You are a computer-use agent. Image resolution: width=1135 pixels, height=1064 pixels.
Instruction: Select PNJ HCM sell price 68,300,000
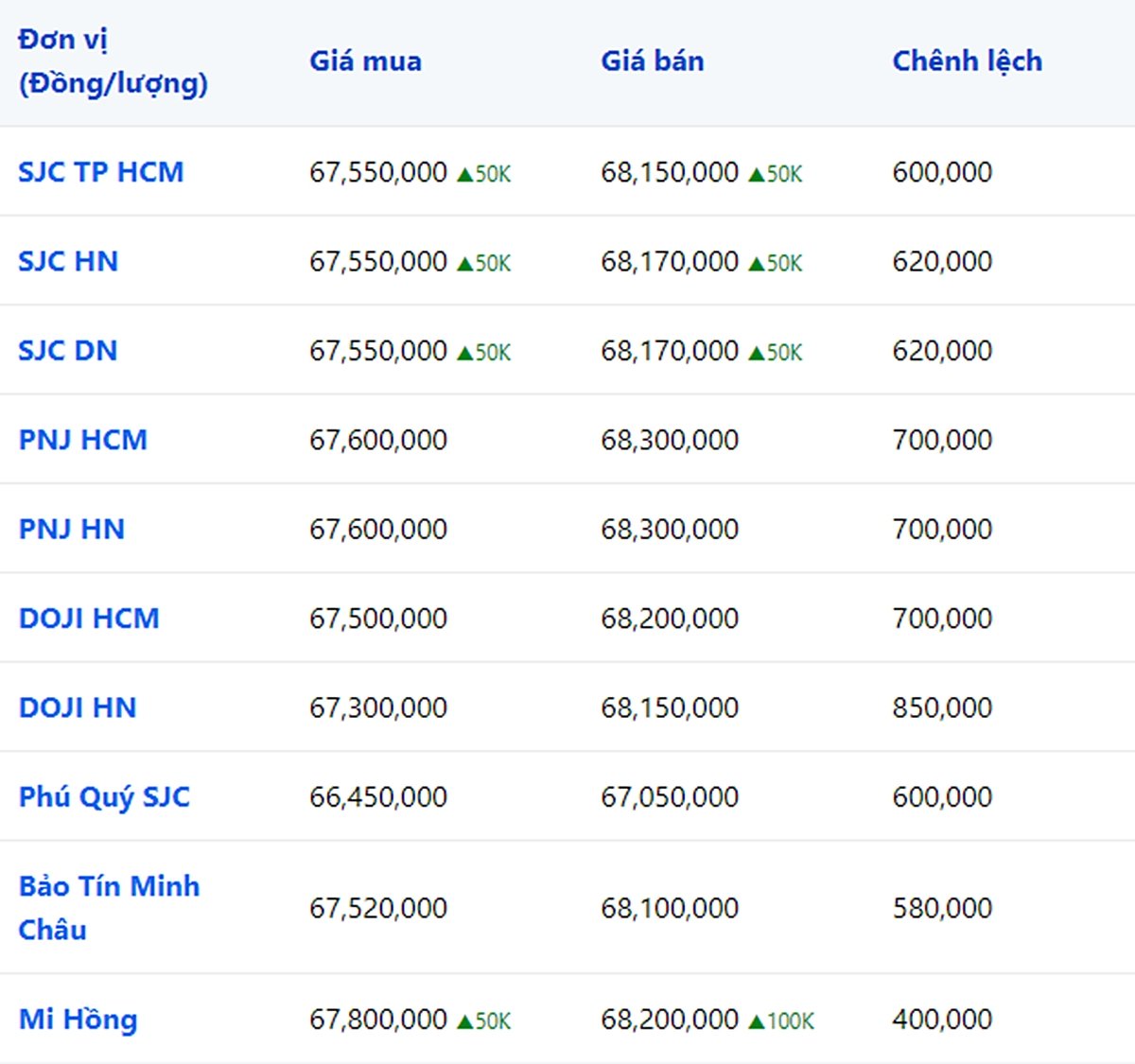click(x=670, y=440)
